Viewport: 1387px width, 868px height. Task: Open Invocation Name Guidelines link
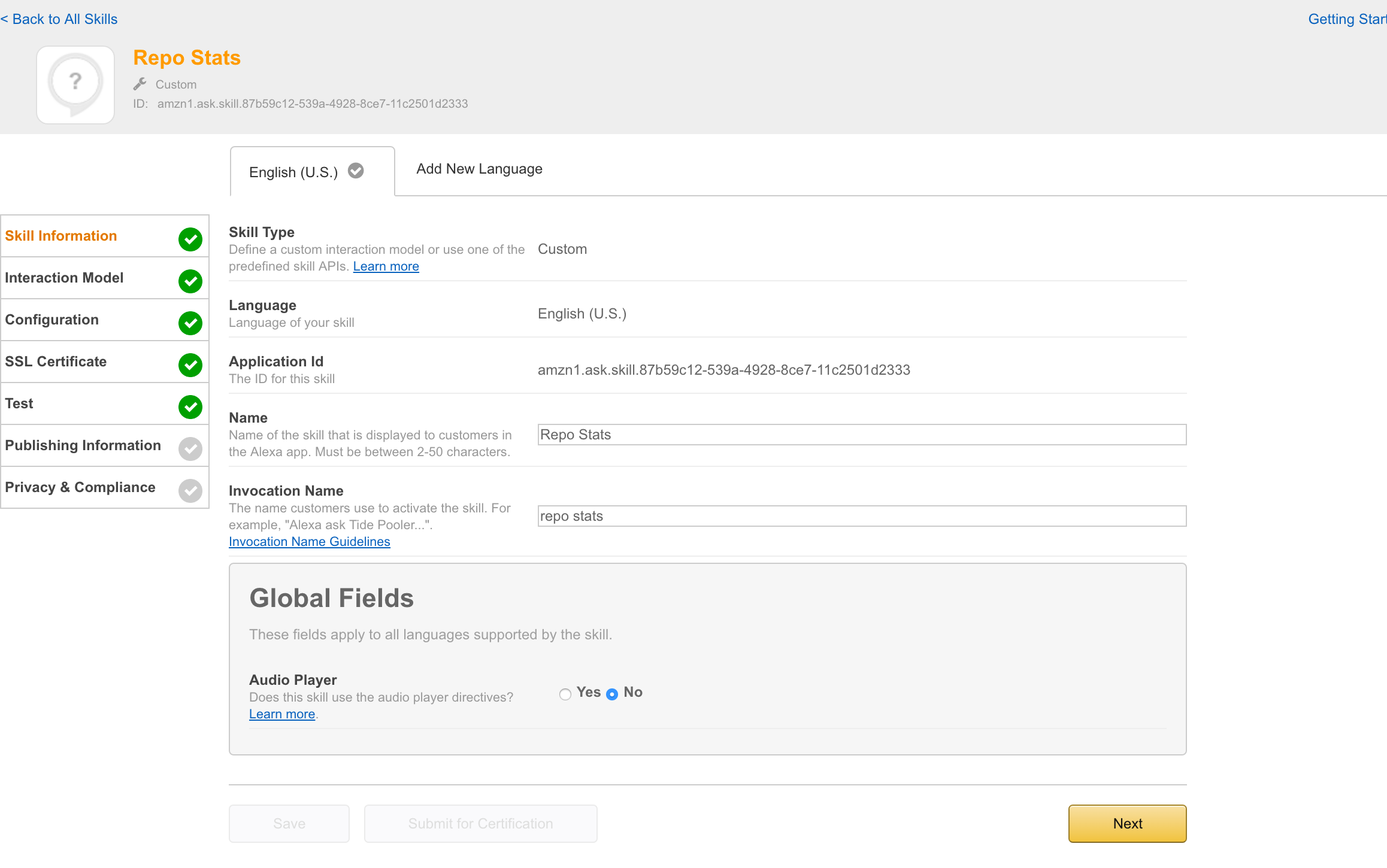click(x=309, y=541)
